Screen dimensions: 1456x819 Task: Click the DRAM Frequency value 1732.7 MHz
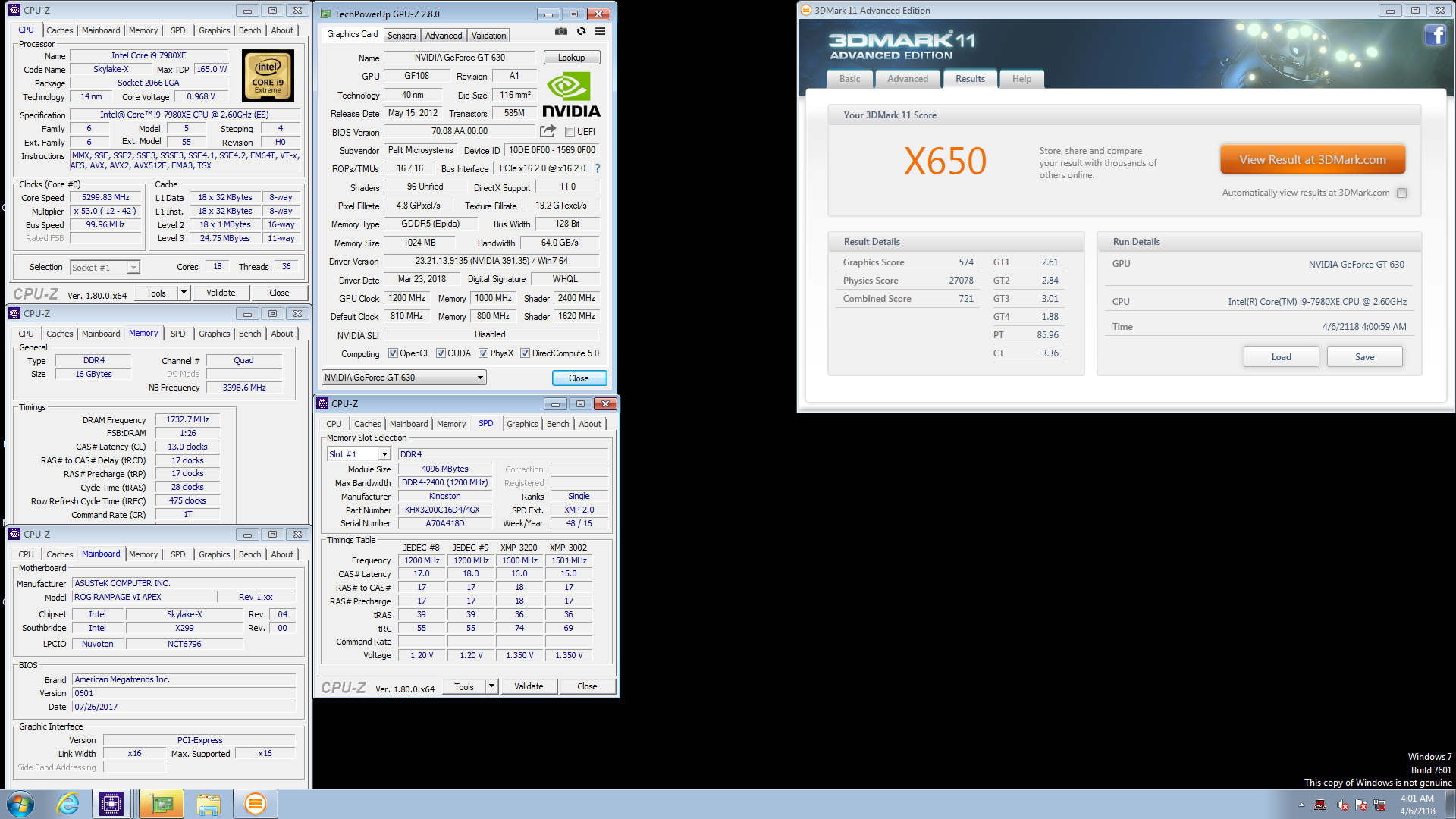[x=187, y=419]
